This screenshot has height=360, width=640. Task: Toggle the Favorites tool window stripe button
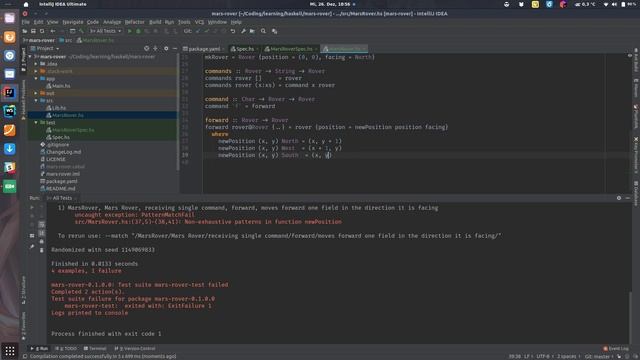[x=24, y=326]
